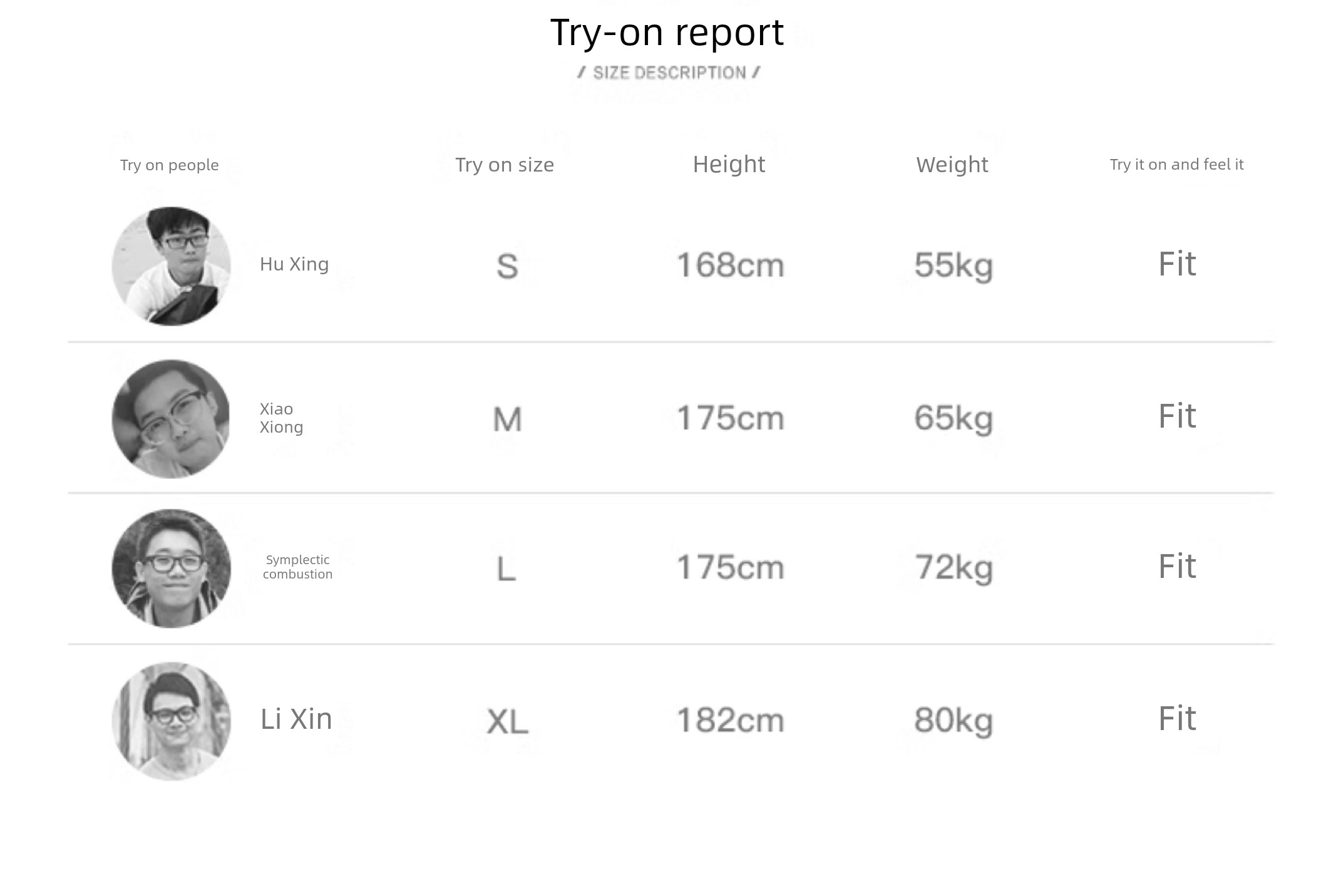Screen dimensions: 1341x896
Task: Select the Try-on report title
Action: 667,33
